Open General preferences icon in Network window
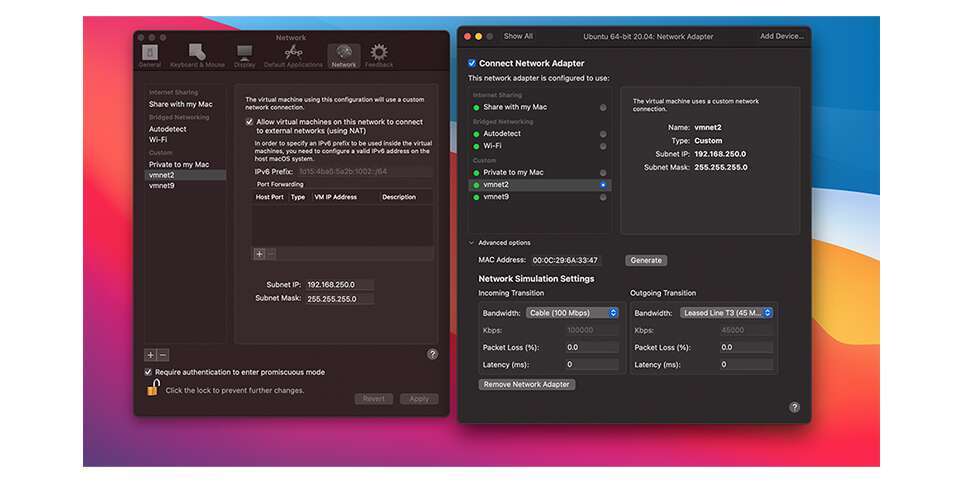Image resolution: width=965 pixels, height=483 pixels. pos(150,55)
